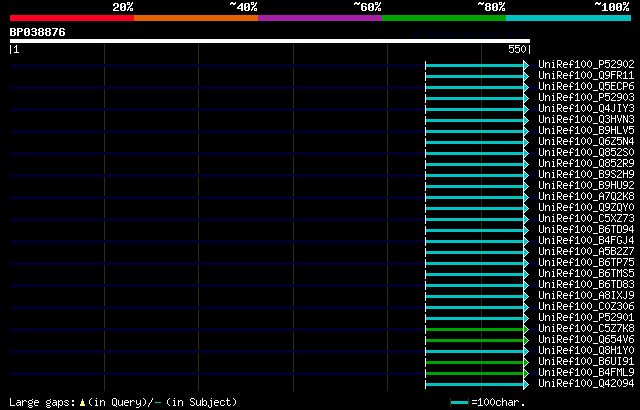Open subject UniRef100_Q9FR11
Viewport: 640px width, 410px height.
586,75
